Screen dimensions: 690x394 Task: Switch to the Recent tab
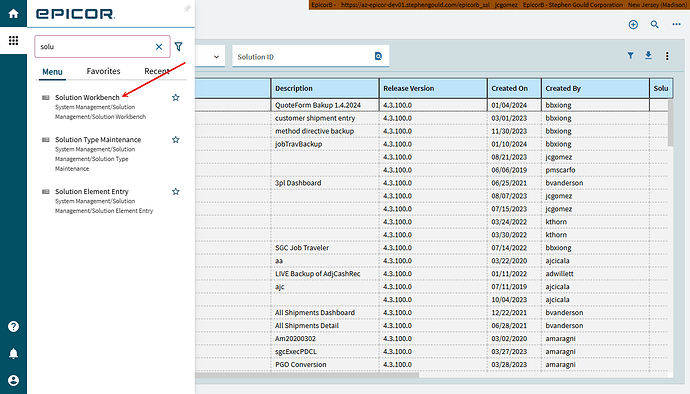[157, 71]
